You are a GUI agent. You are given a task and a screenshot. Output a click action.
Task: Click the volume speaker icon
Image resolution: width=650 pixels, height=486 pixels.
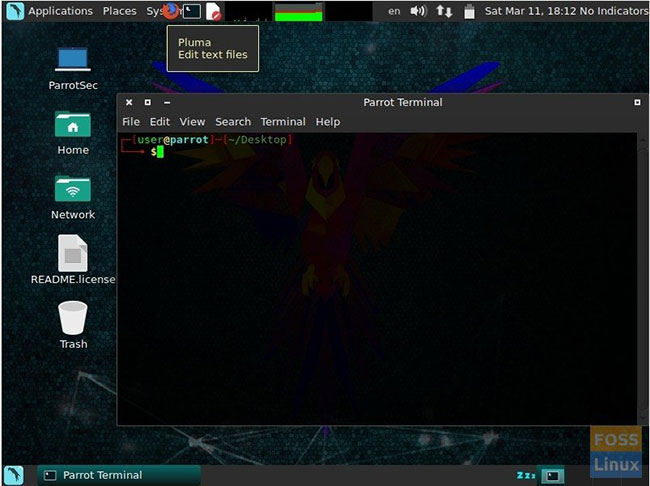(x=418, y=11)
